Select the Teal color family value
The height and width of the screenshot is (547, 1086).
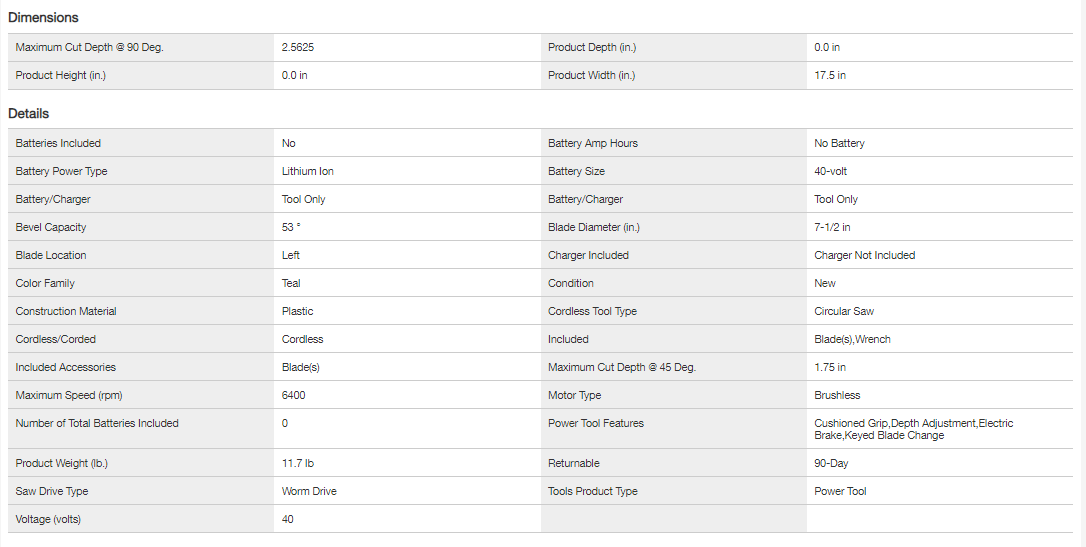pyautogui.click(x=291, y=283)
